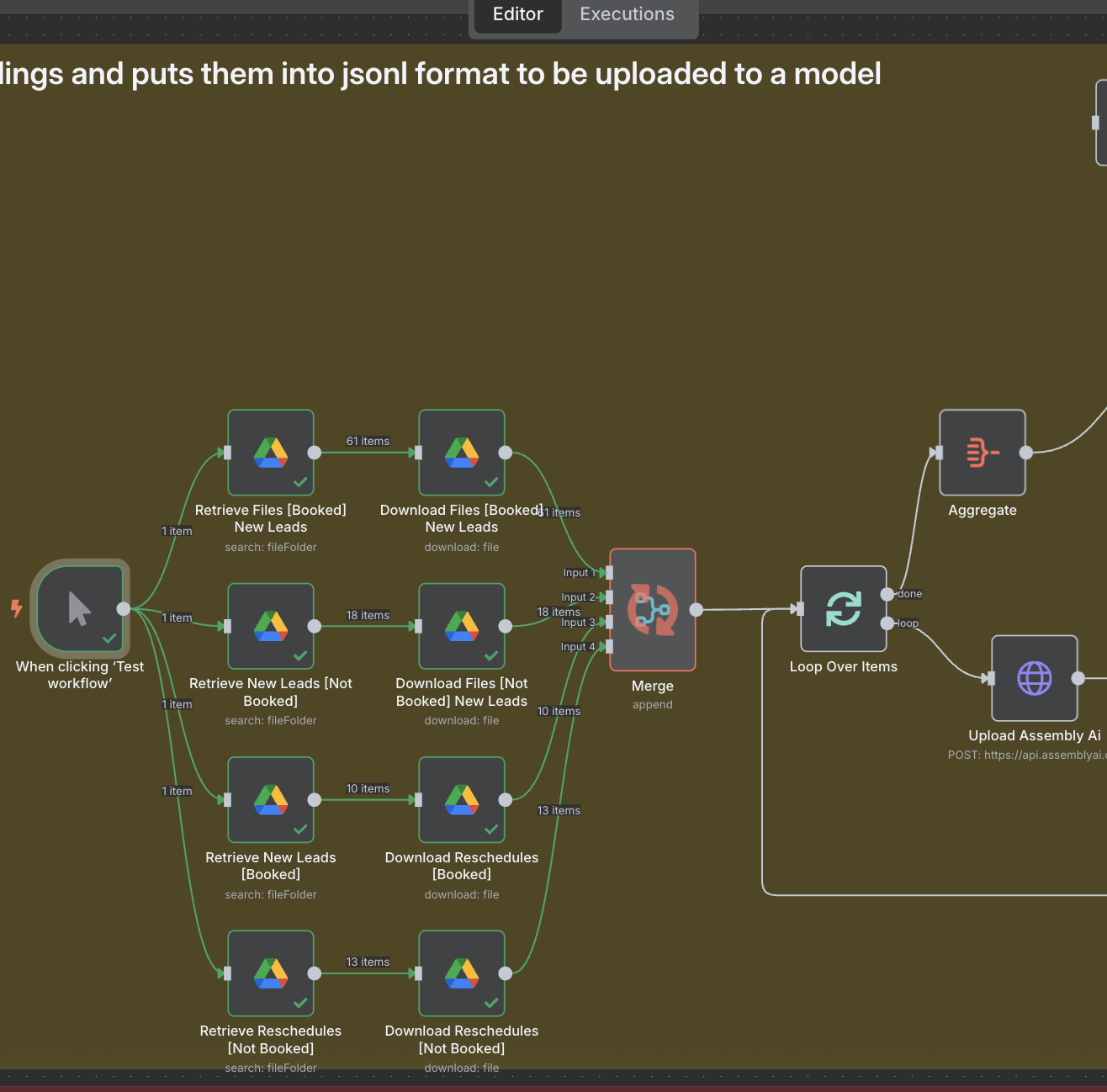Click the Aggregate node's input connector
Screen dimensions: 1107x1092
(x=939, y=453)
